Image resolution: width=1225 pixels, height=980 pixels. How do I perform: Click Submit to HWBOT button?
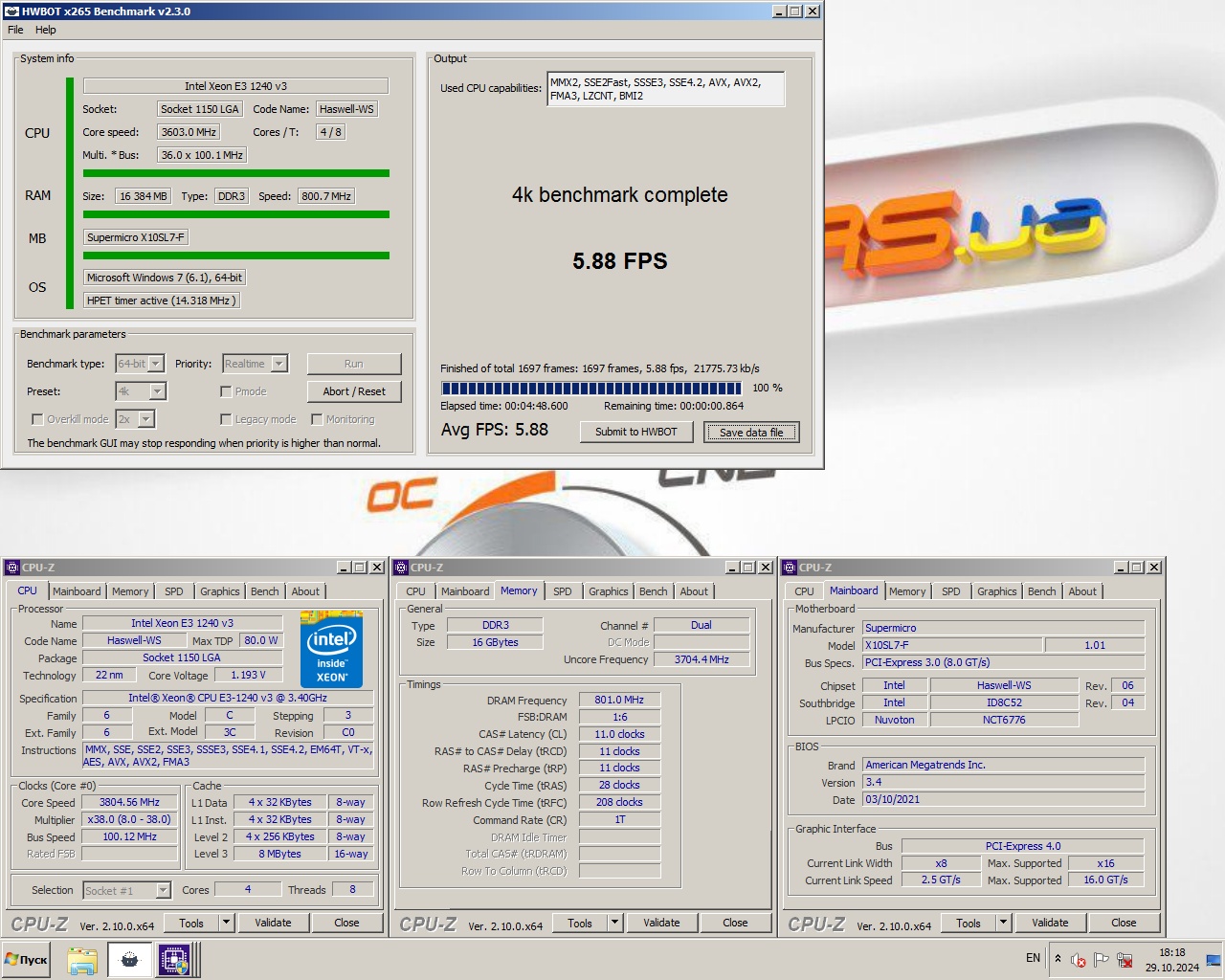coord(635,432)
